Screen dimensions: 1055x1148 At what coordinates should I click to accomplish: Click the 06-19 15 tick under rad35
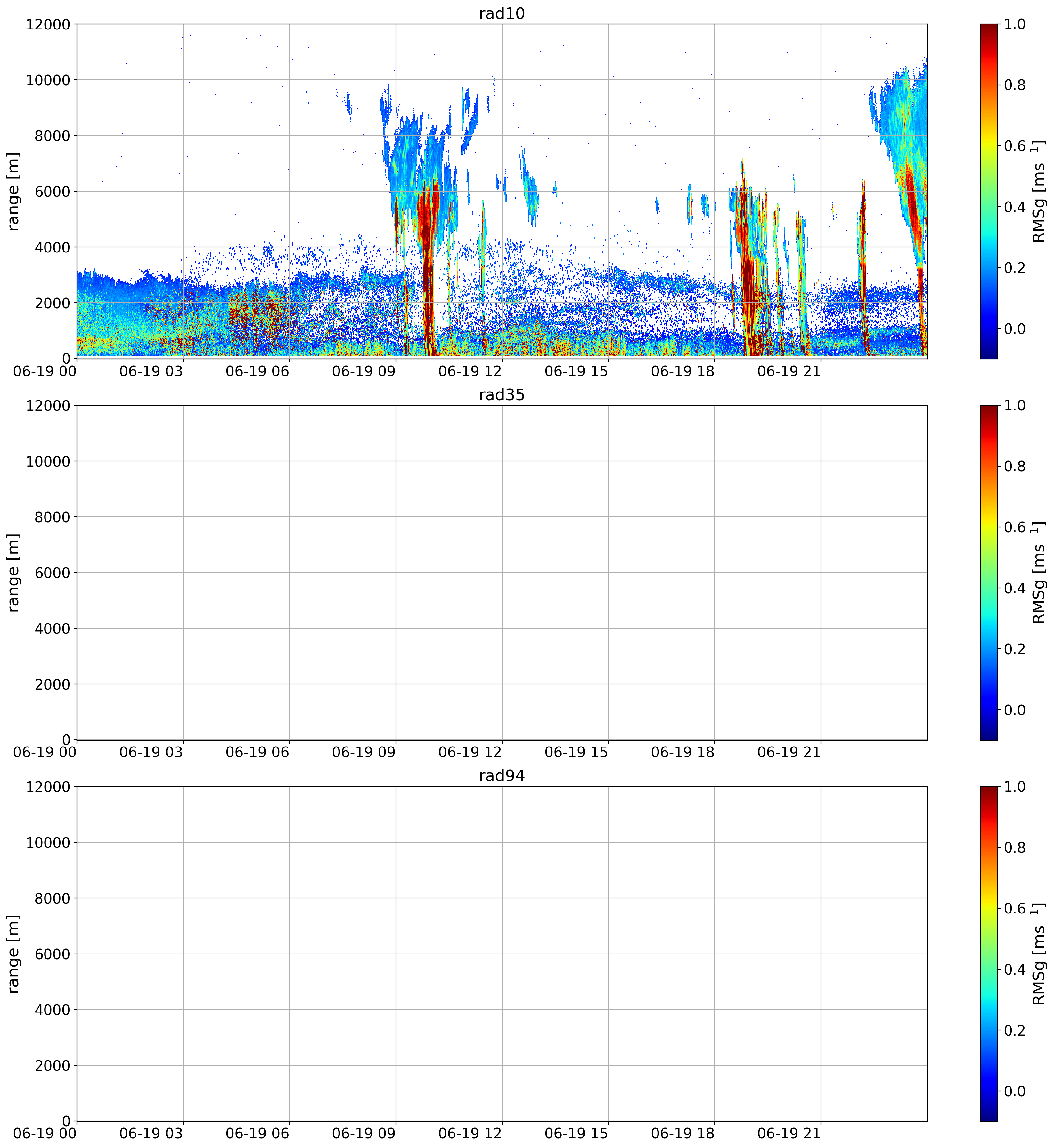point(577,752)
